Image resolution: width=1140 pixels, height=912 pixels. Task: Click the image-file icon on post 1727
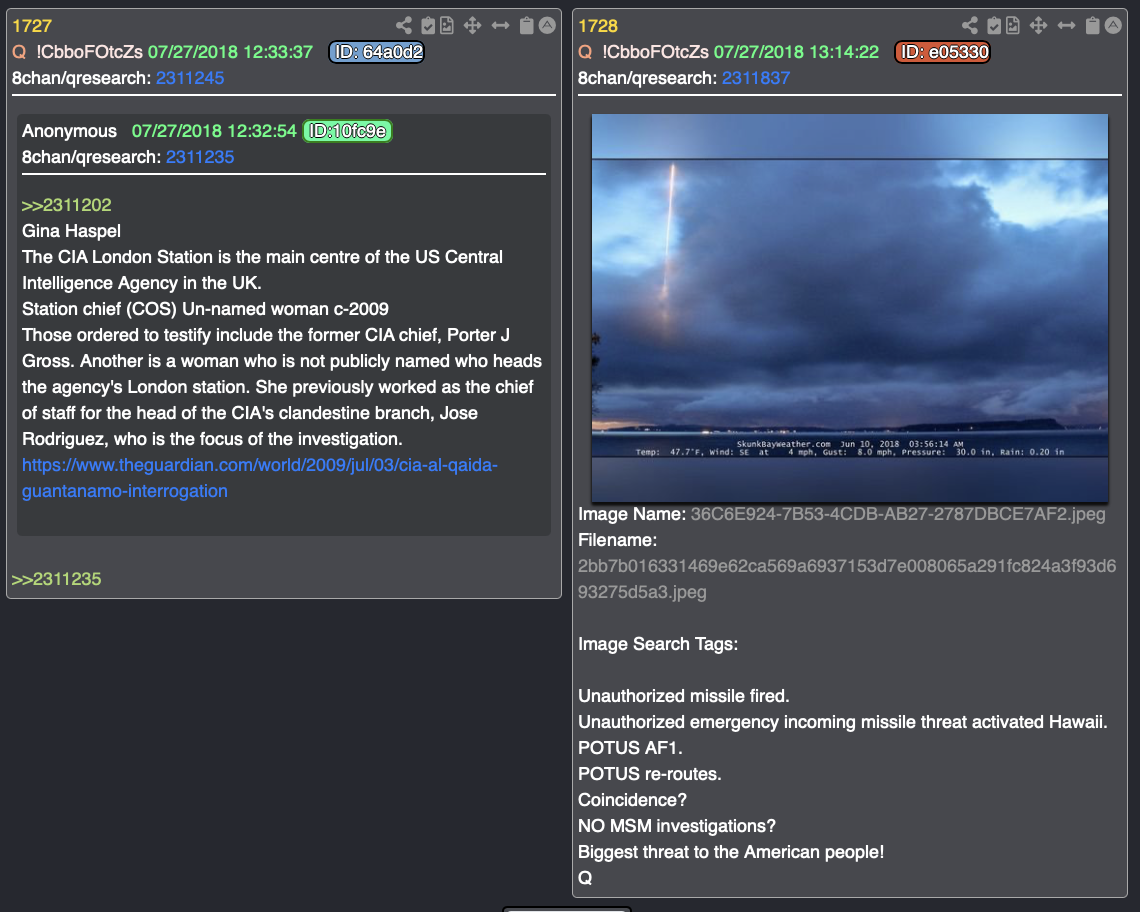(447, 25)
